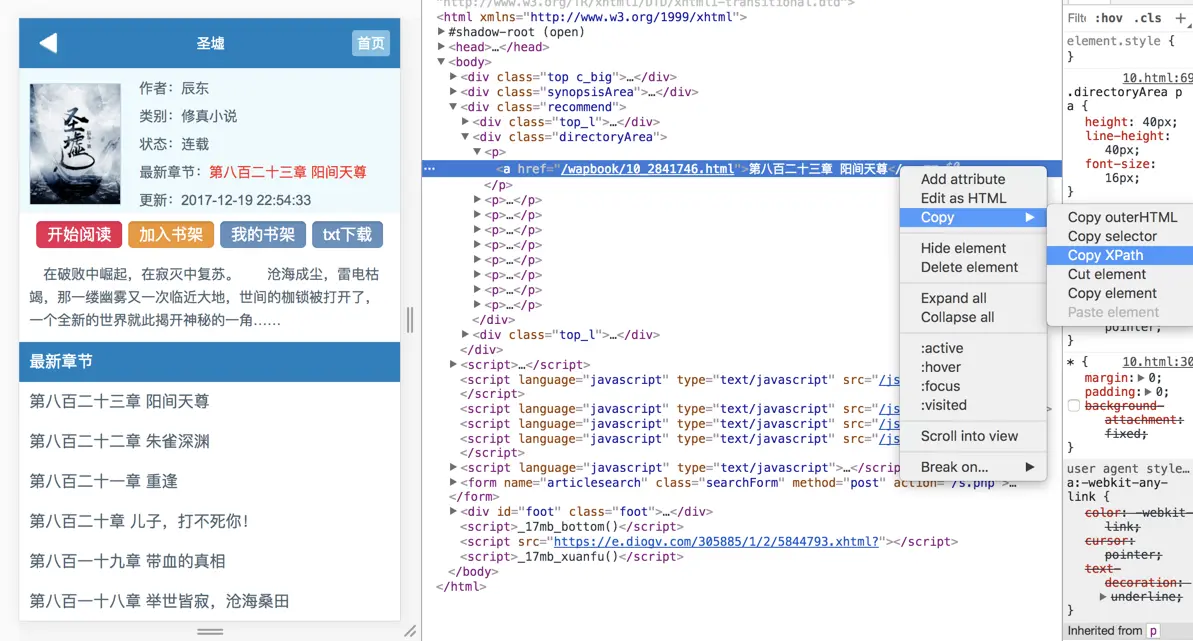
Task: Click the white back arrow icon
Action: (49, 43)
